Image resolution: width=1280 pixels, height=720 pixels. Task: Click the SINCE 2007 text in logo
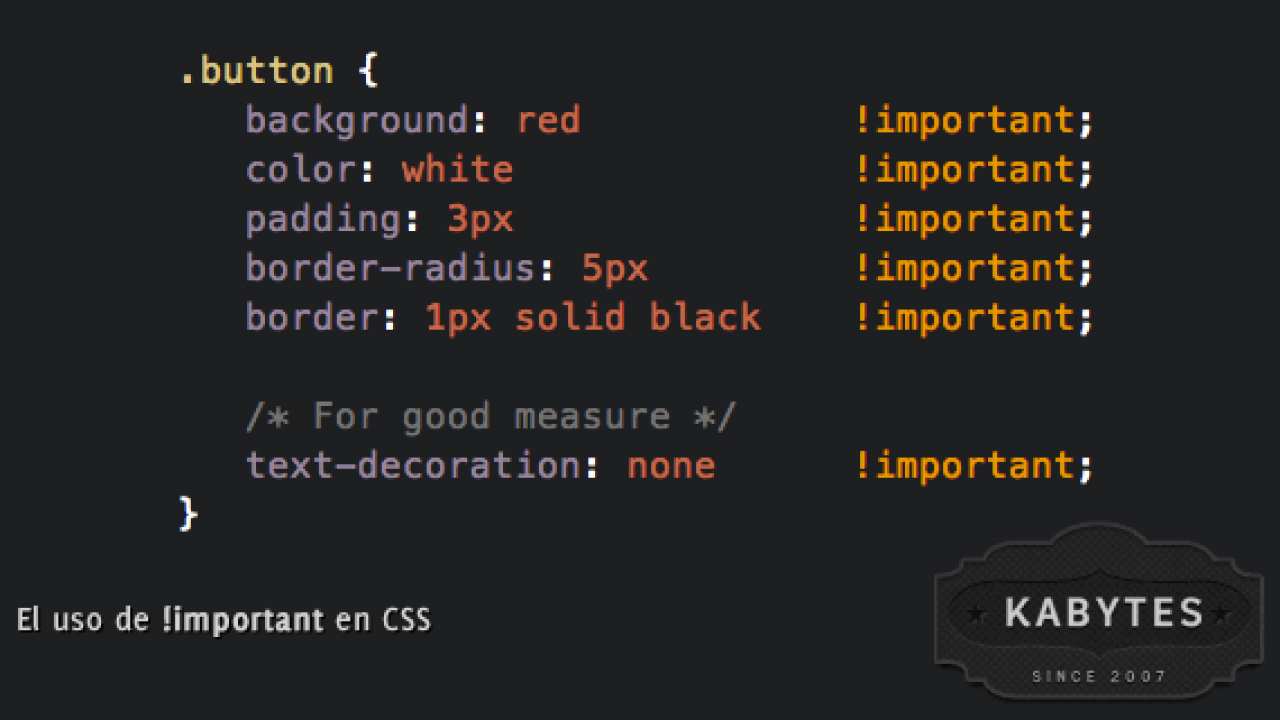(1099, 676)
